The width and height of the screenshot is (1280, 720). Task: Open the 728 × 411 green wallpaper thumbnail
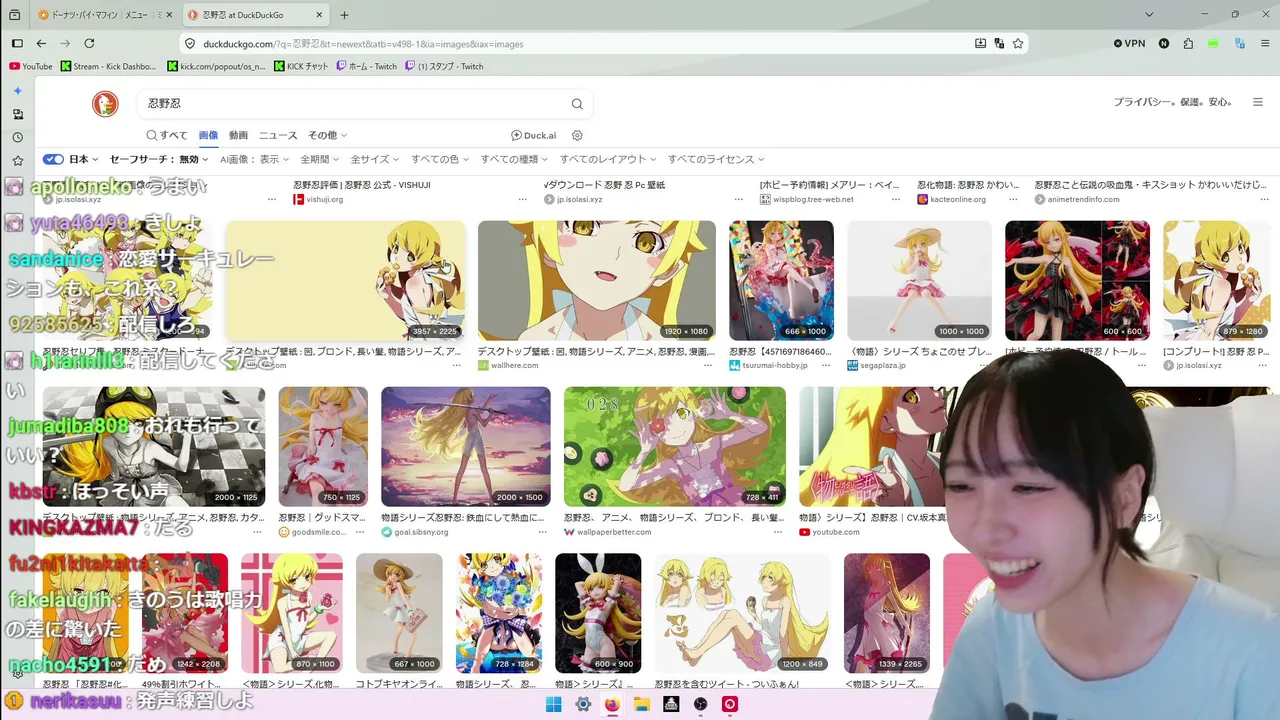[x=675, y=447]
